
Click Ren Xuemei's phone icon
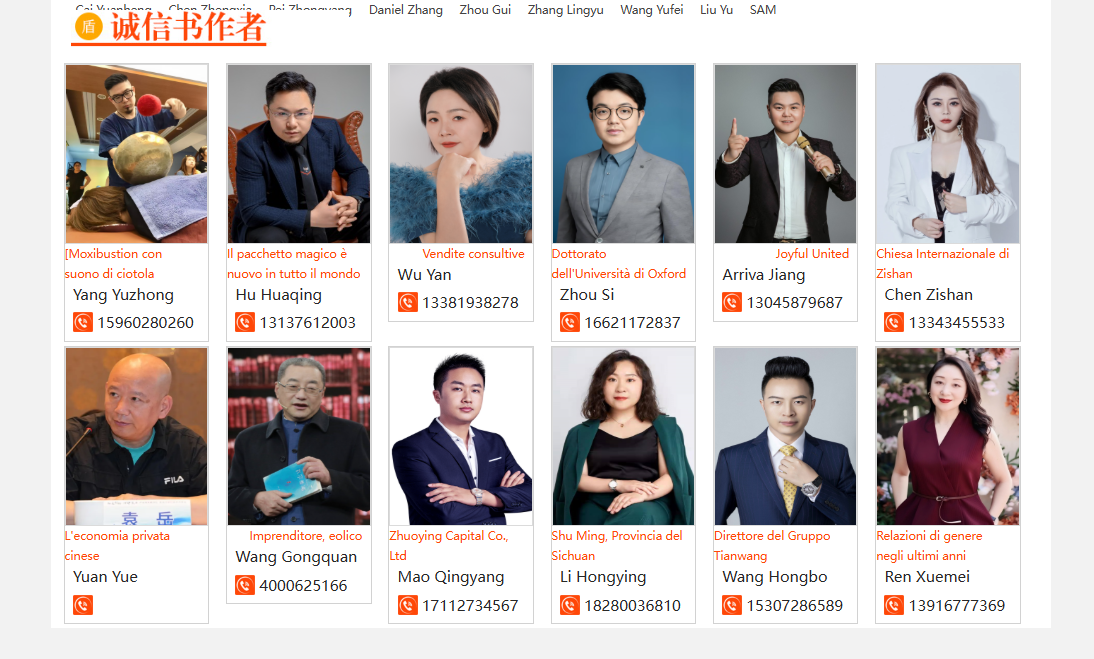(894, 605)
